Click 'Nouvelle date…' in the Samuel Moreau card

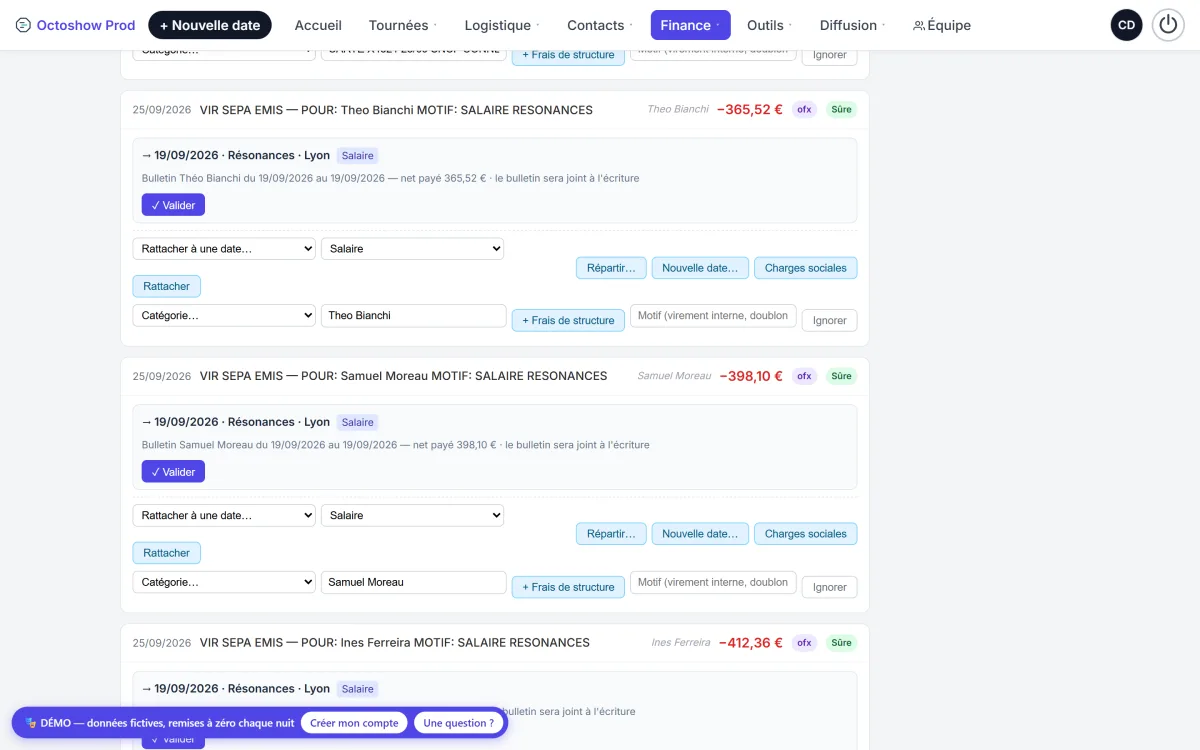coord(700,534)
